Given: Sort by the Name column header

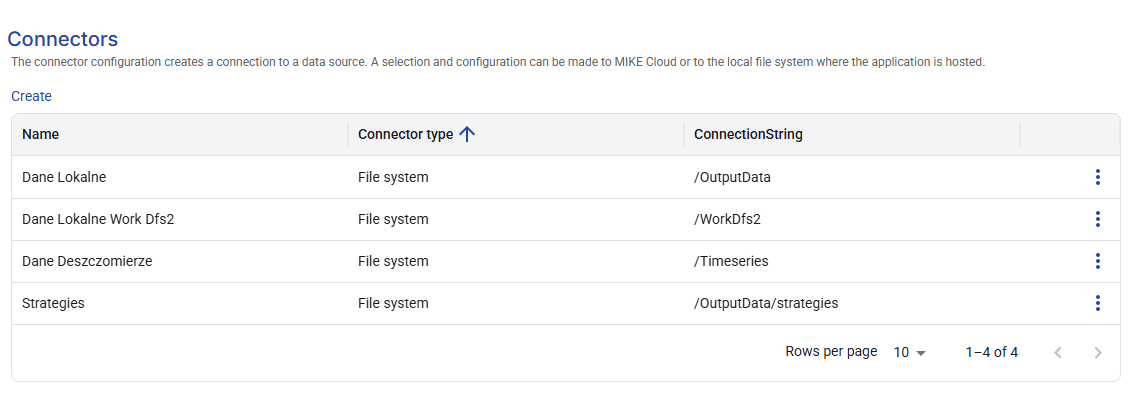Looking at the screenshot, I should coord(40,134).
